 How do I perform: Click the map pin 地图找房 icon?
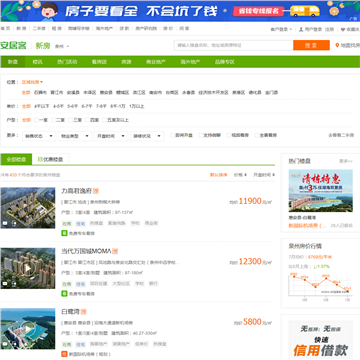pos(337,45)
